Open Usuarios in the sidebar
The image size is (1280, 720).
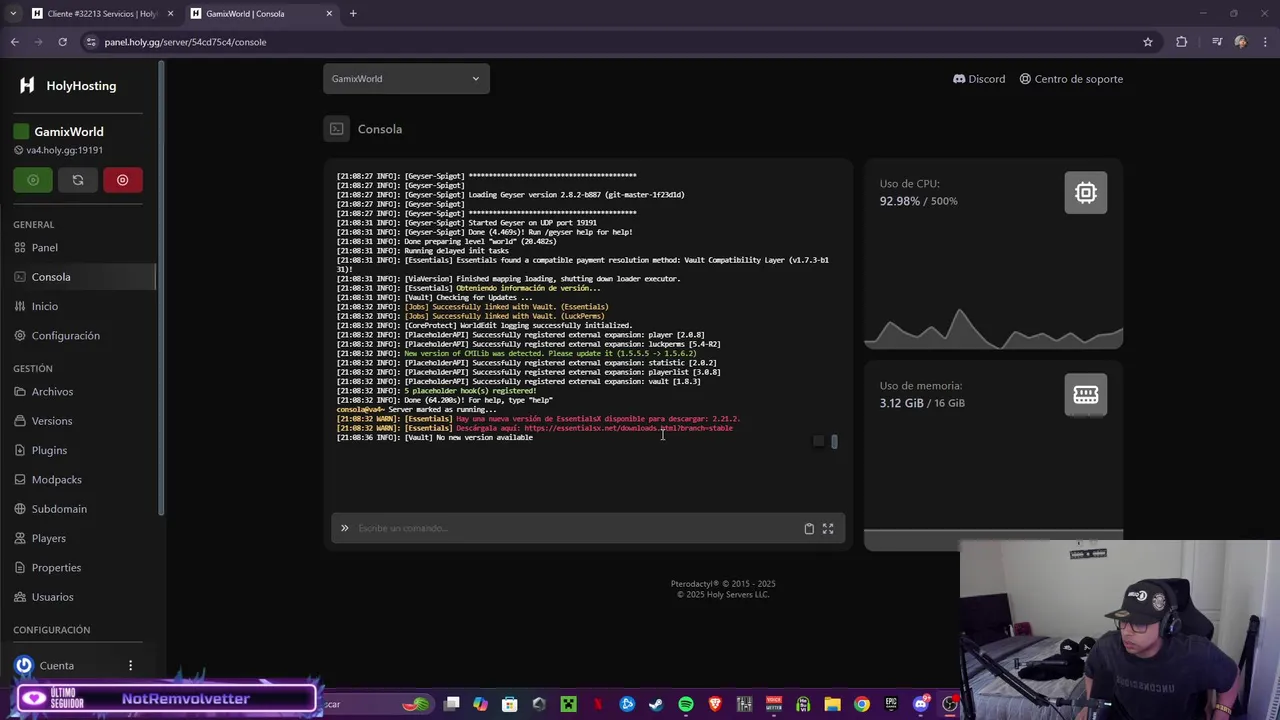pos(52,597)
